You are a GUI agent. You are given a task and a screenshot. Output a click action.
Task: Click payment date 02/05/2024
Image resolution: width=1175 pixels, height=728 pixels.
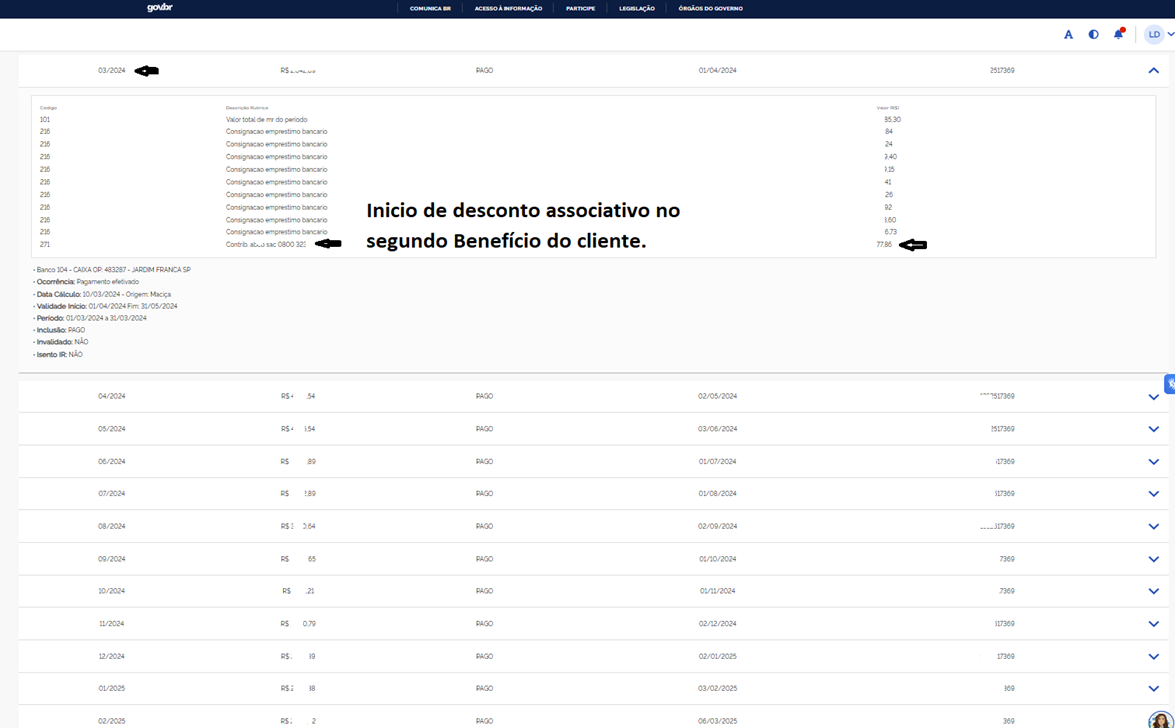[x=717, y=396]
